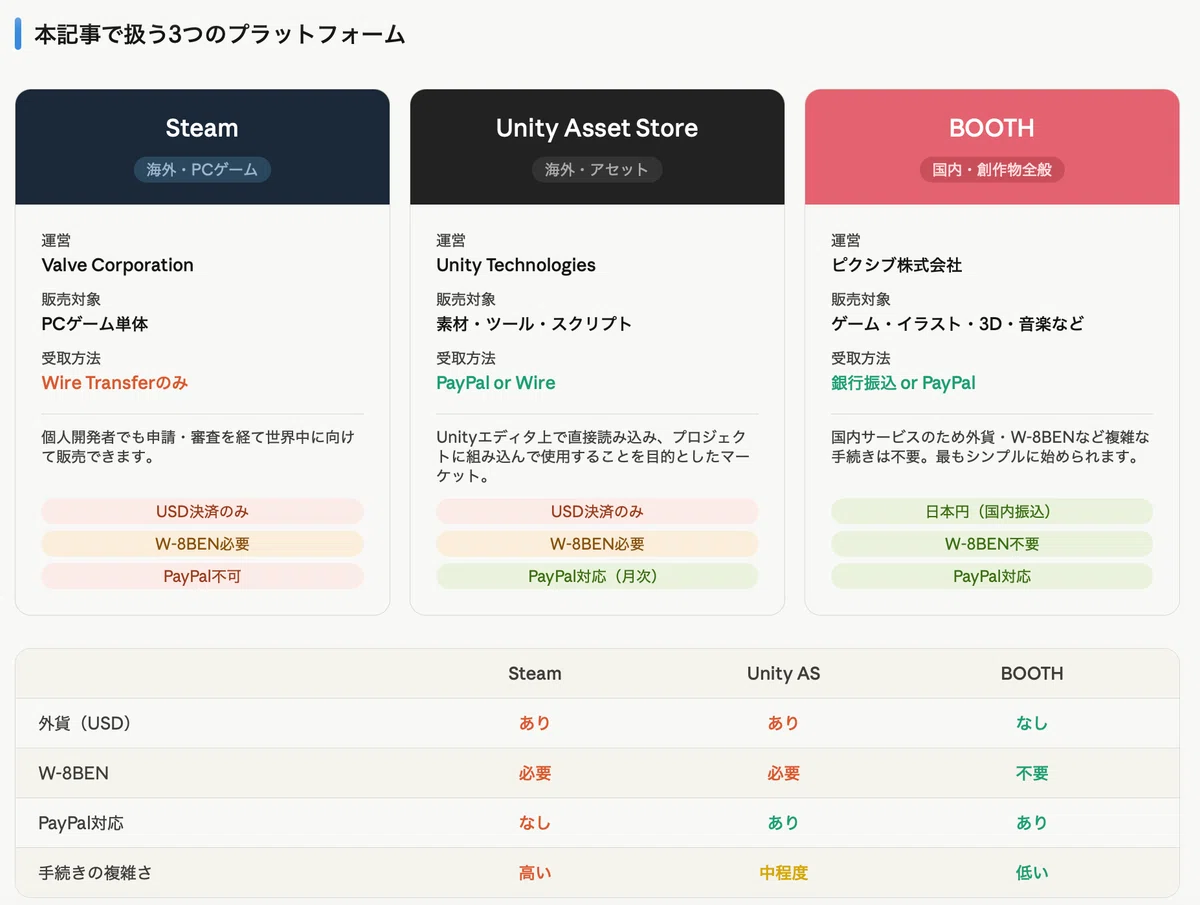The height and width of the screenshot is (905, 1200).
Task: Select the Steam card header title
Action: coord(202,128)
